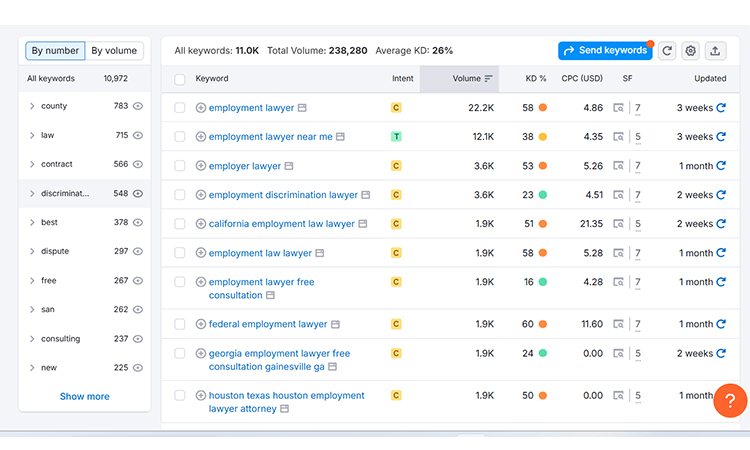Viewport: 750px width, 450px height.
Task: Open 'georgia employment lawyer free consultation' link
Action: coord(279,360)
